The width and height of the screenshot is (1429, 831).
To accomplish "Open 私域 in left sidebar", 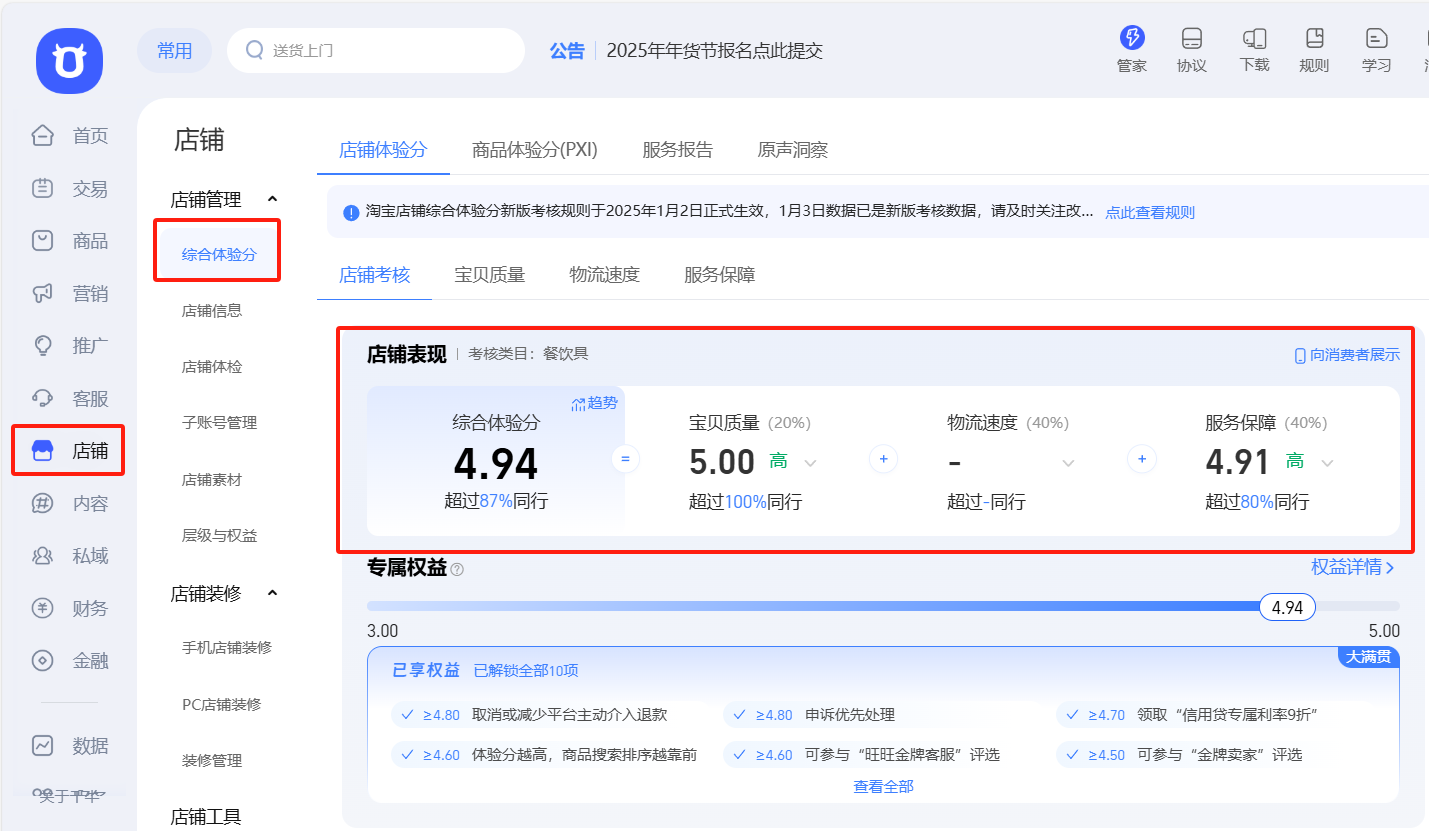I will (70, 556).
